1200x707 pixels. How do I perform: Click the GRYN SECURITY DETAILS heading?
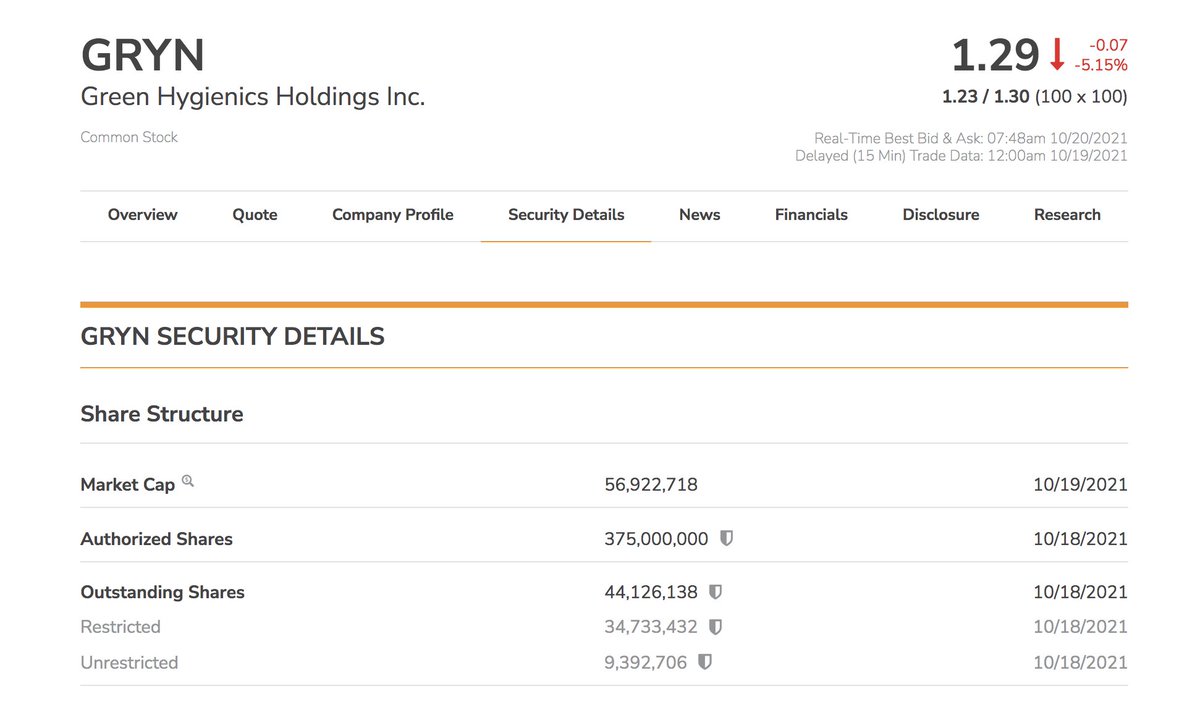pos(233,337)
